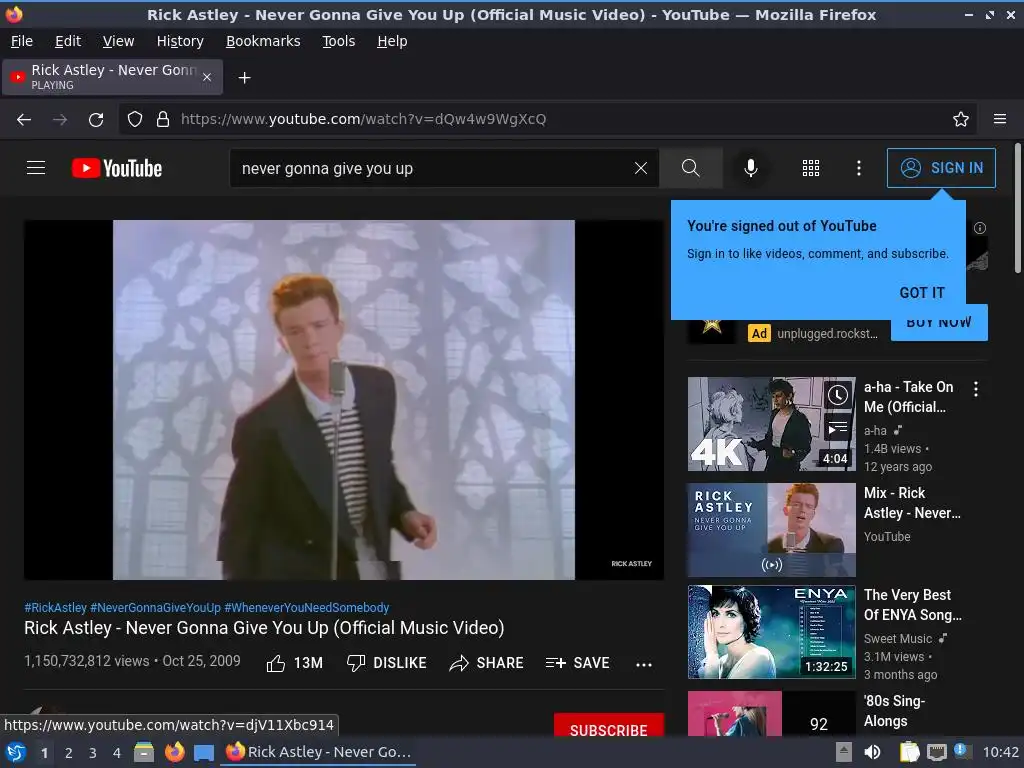Open the Mix - Rick Astley thumbnail
The height and width of the screenshot is (768, 1024).
tap(771, 530)
